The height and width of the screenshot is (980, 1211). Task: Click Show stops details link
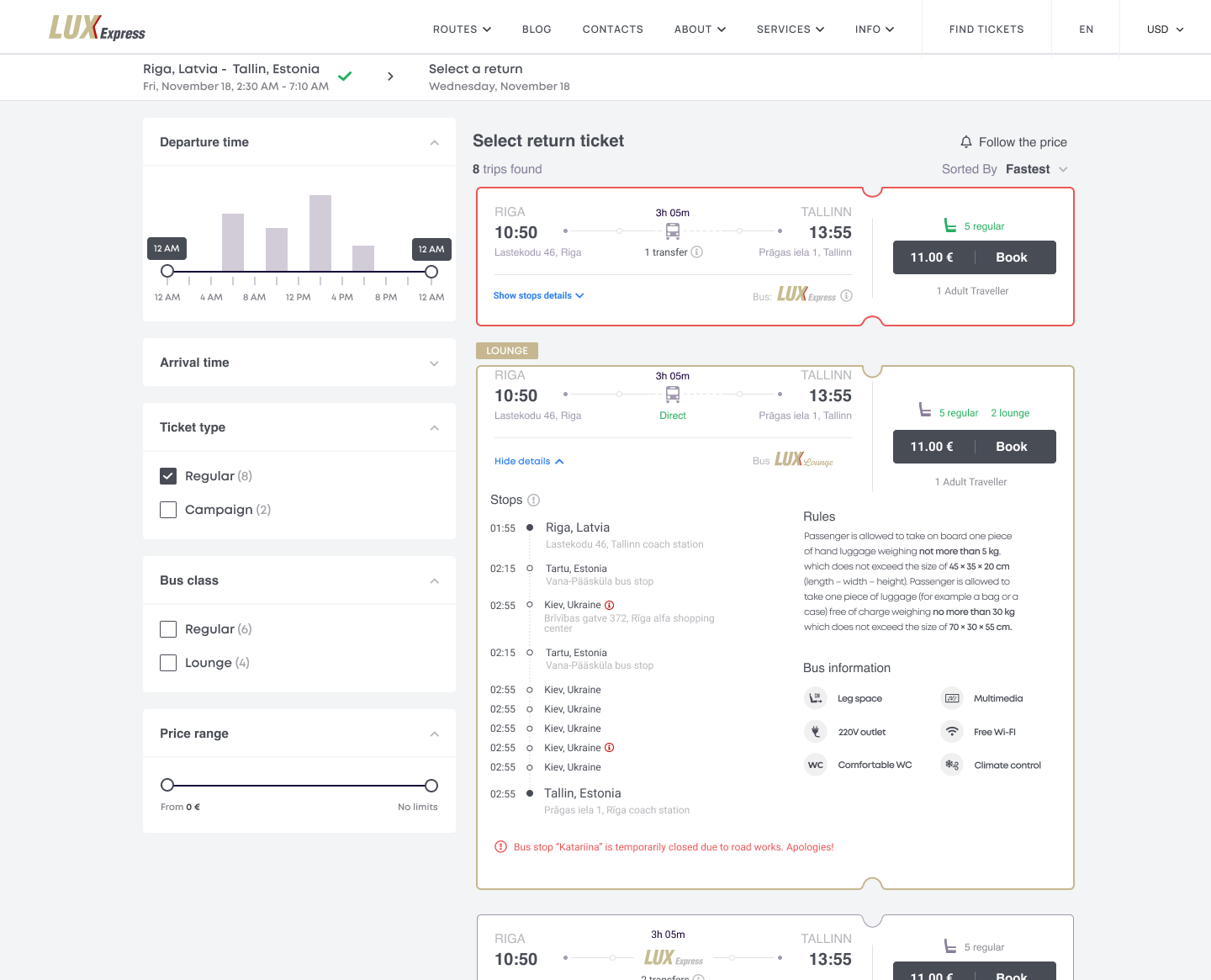point(539,295)
